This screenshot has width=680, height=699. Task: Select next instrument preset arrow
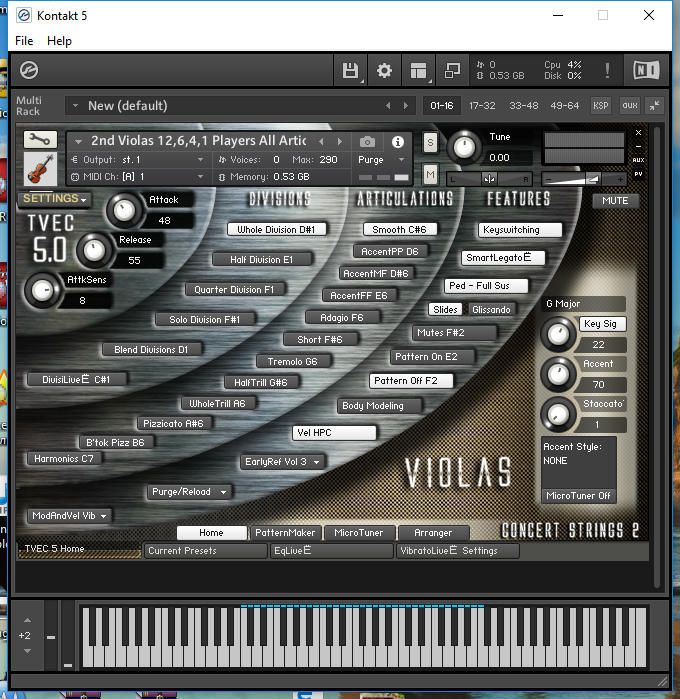(x=340, y=142)
